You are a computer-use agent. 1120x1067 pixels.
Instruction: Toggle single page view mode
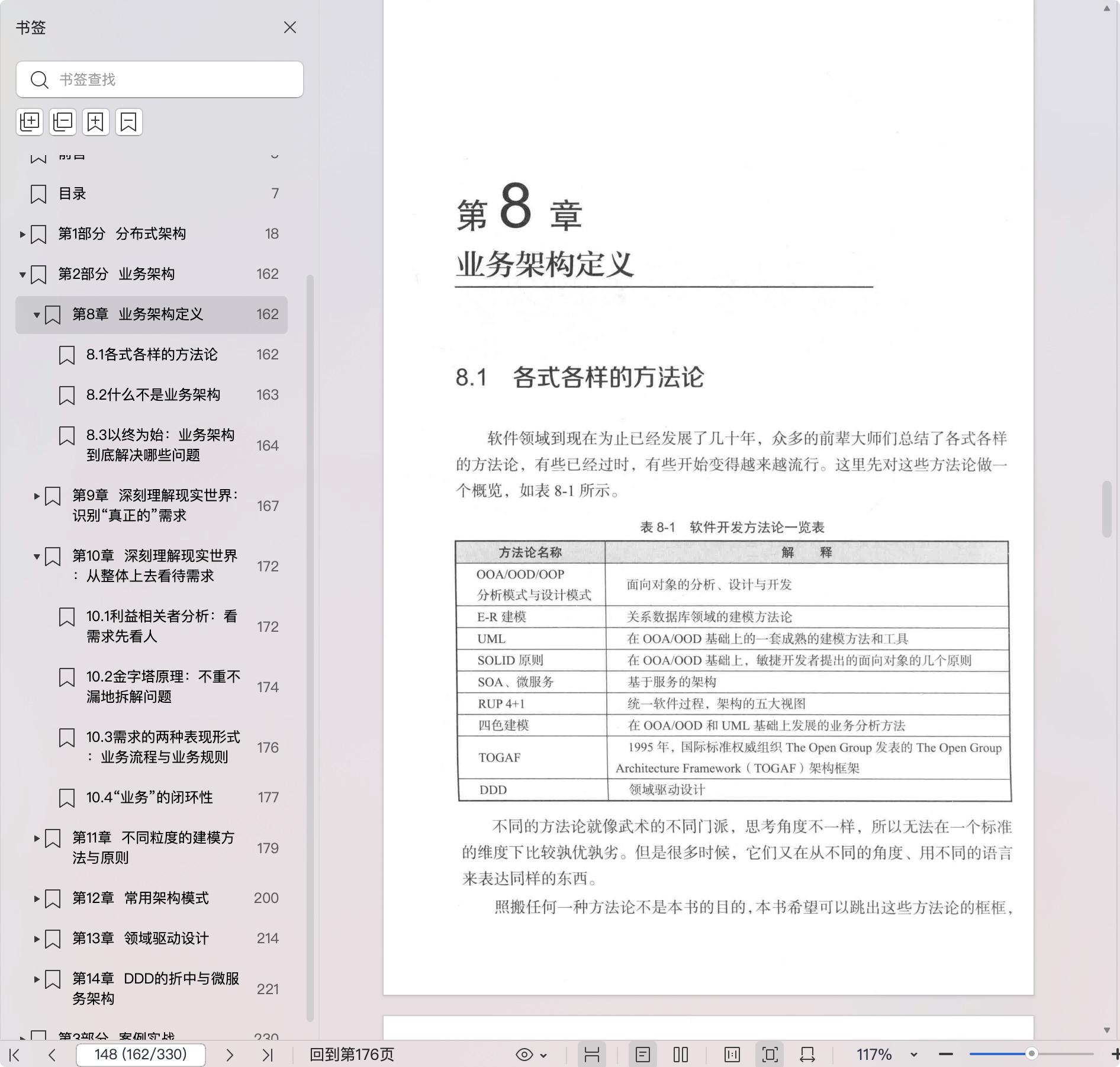coord(643,1055)
